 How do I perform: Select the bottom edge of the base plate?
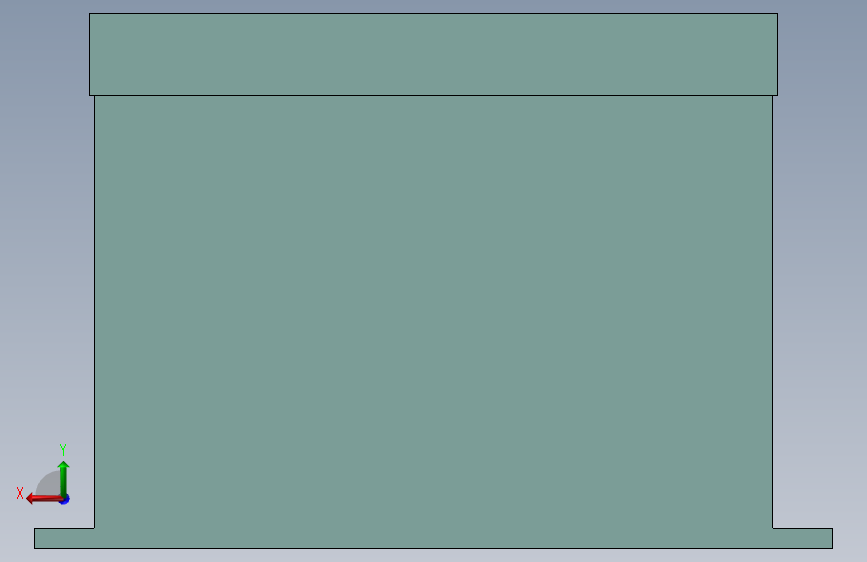434,548
